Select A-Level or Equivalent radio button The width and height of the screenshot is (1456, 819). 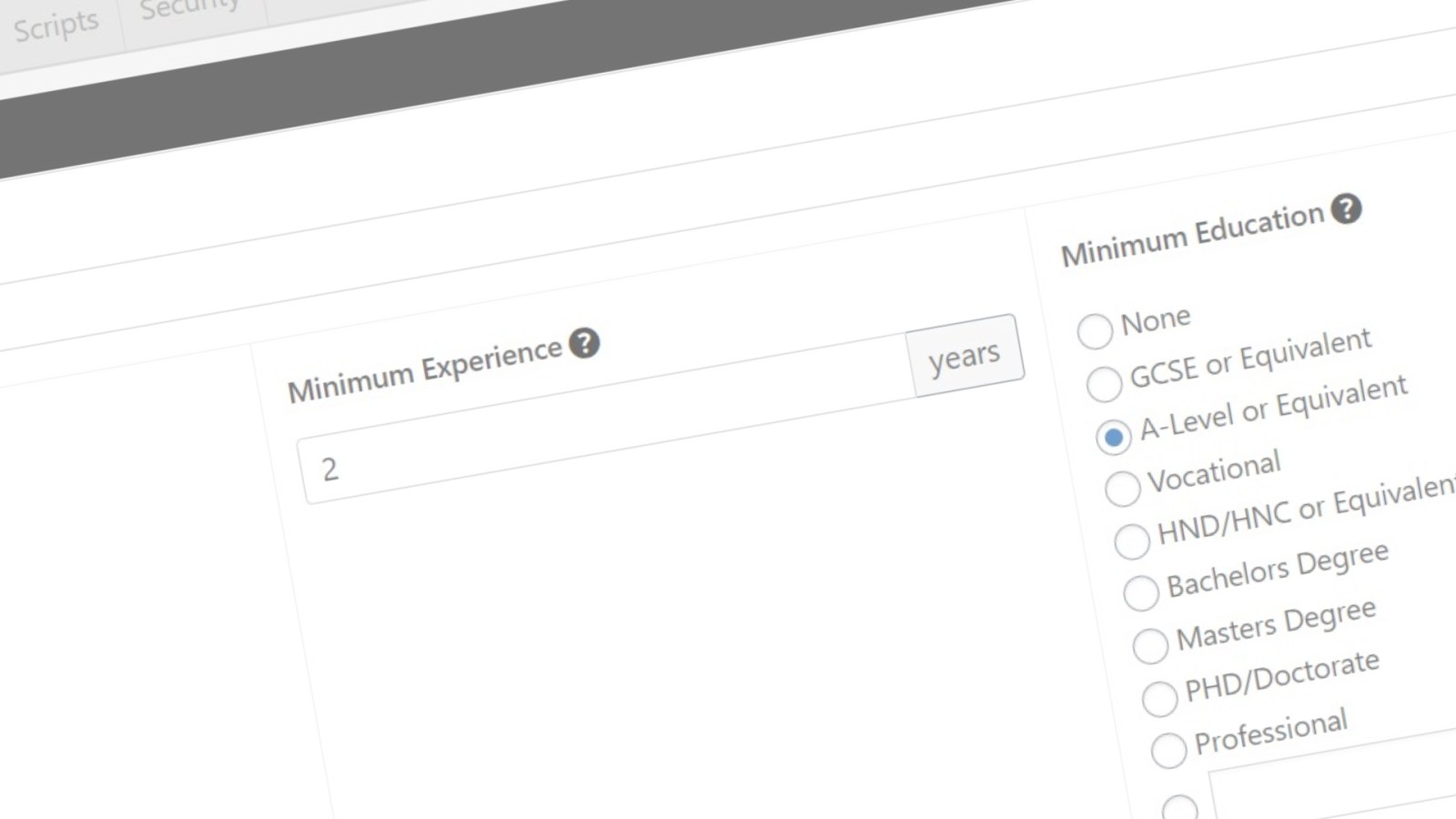[1113, 437]
